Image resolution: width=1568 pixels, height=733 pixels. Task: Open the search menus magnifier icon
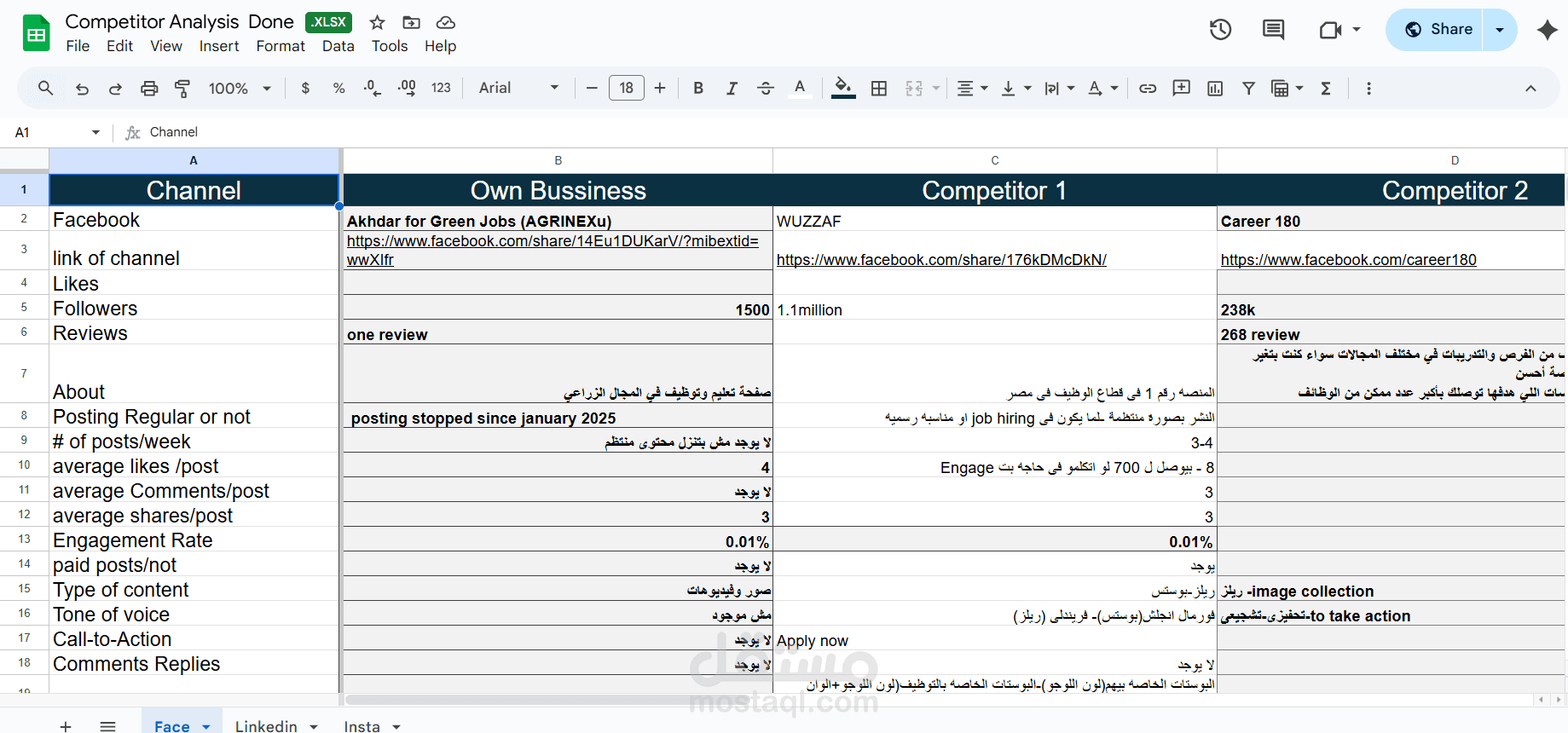coord(46,88)
